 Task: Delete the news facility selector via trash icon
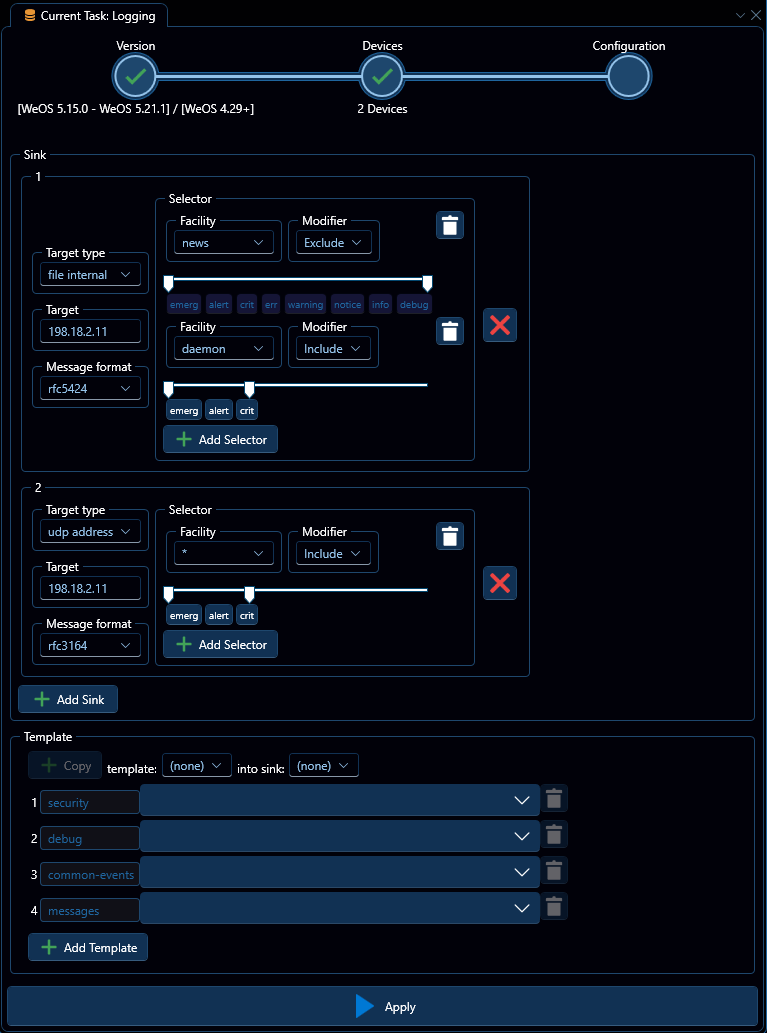tap(449, 225)
